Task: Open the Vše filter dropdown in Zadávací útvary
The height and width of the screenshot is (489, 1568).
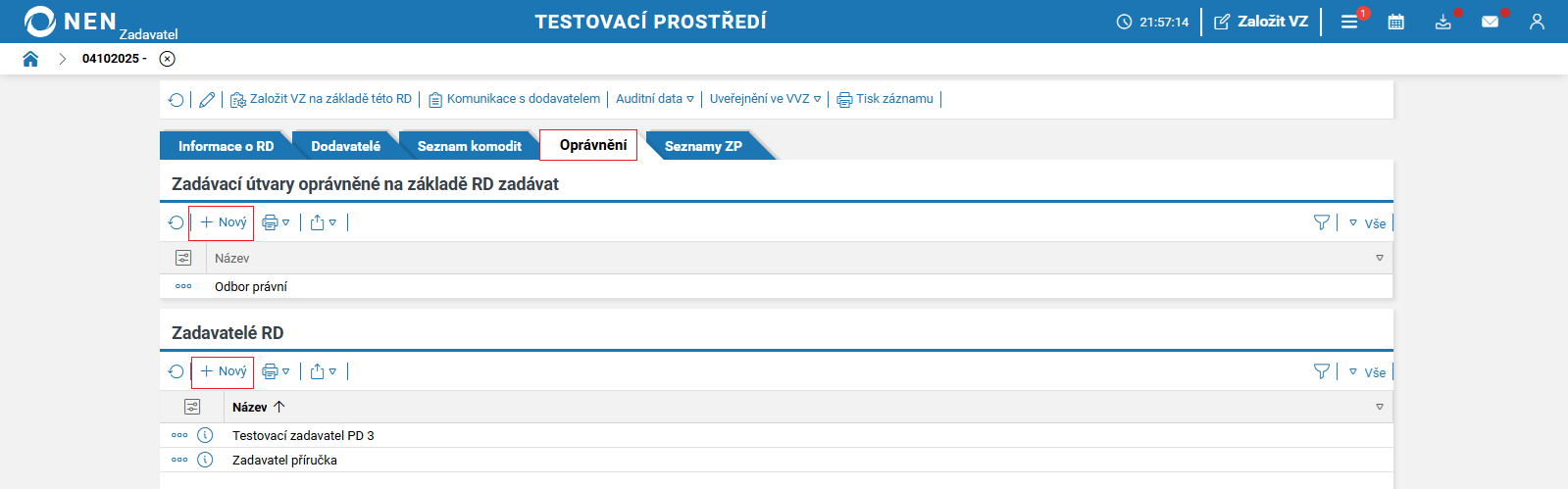Action: [x=1367, y=223]
